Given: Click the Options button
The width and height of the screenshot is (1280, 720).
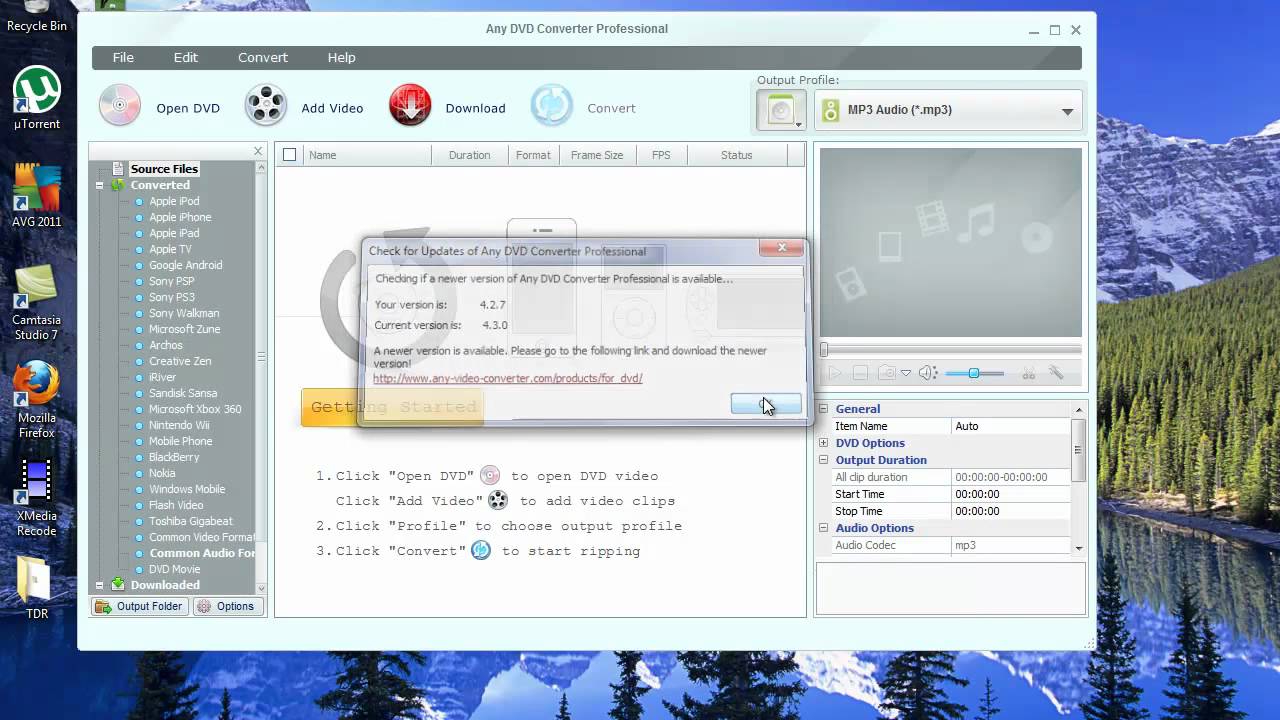Looking at the screenshot, I should pyautogui.click(x=227, y=606).
